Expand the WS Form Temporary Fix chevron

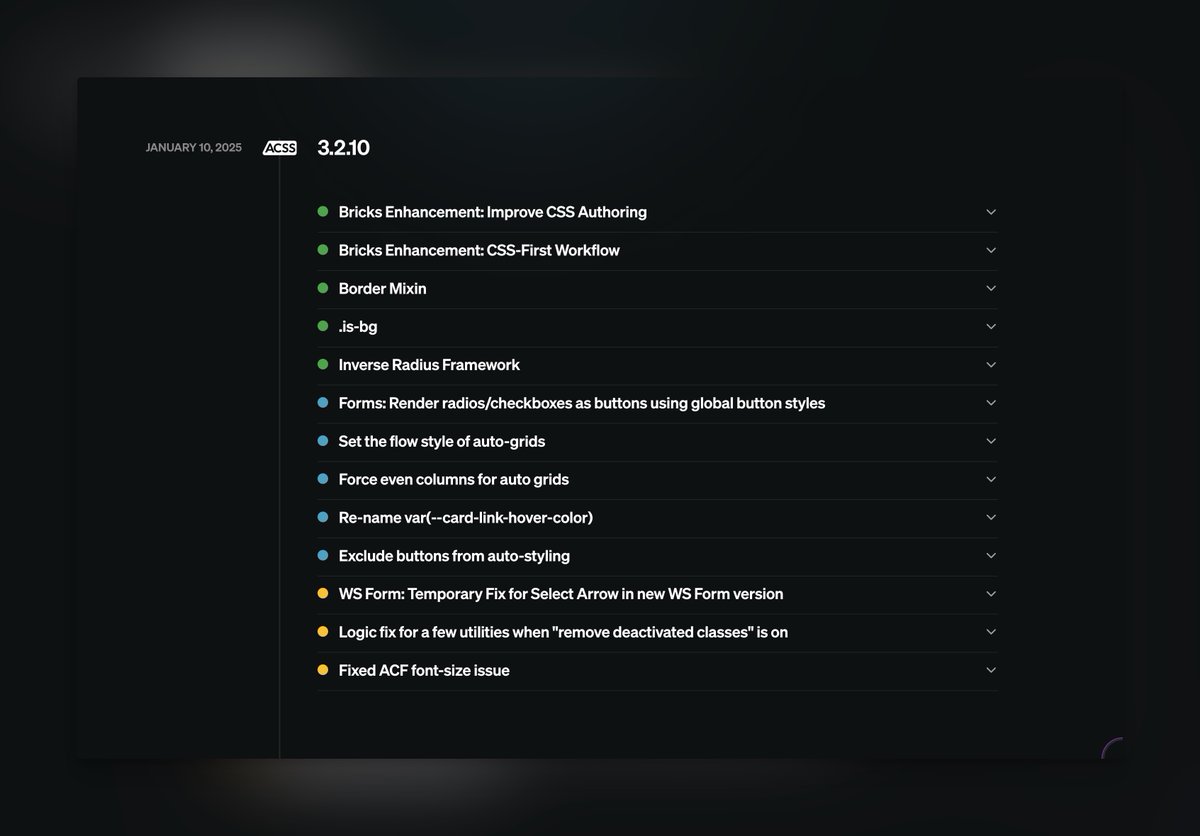991,594
